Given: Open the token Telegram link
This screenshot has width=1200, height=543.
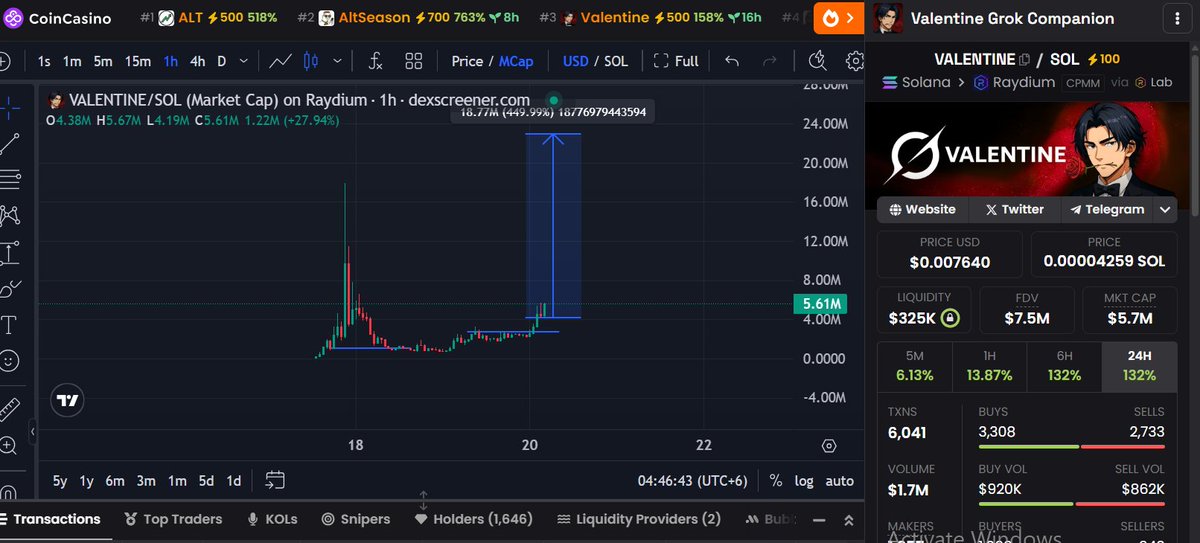Looking at the screenshot, I should [x=1107, y=210].
